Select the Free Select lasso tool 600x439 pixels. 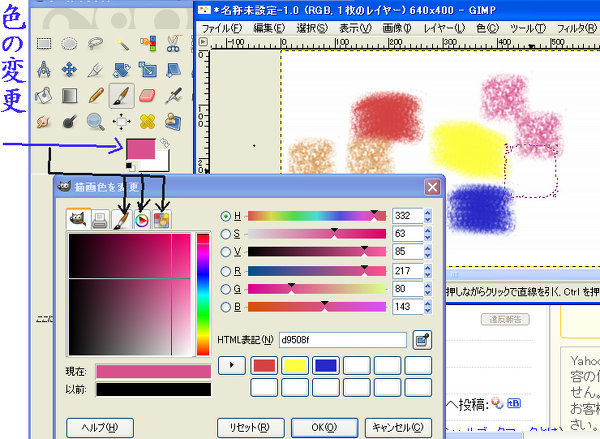[x=95, y=43]
